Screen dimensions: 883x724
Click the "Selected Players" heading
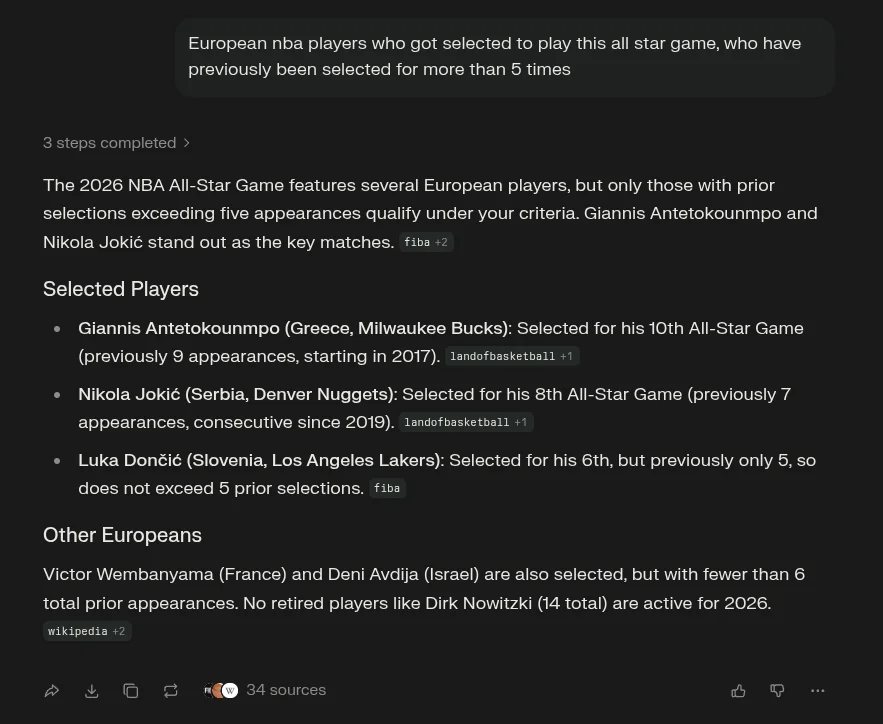click(x=121, y=289)
